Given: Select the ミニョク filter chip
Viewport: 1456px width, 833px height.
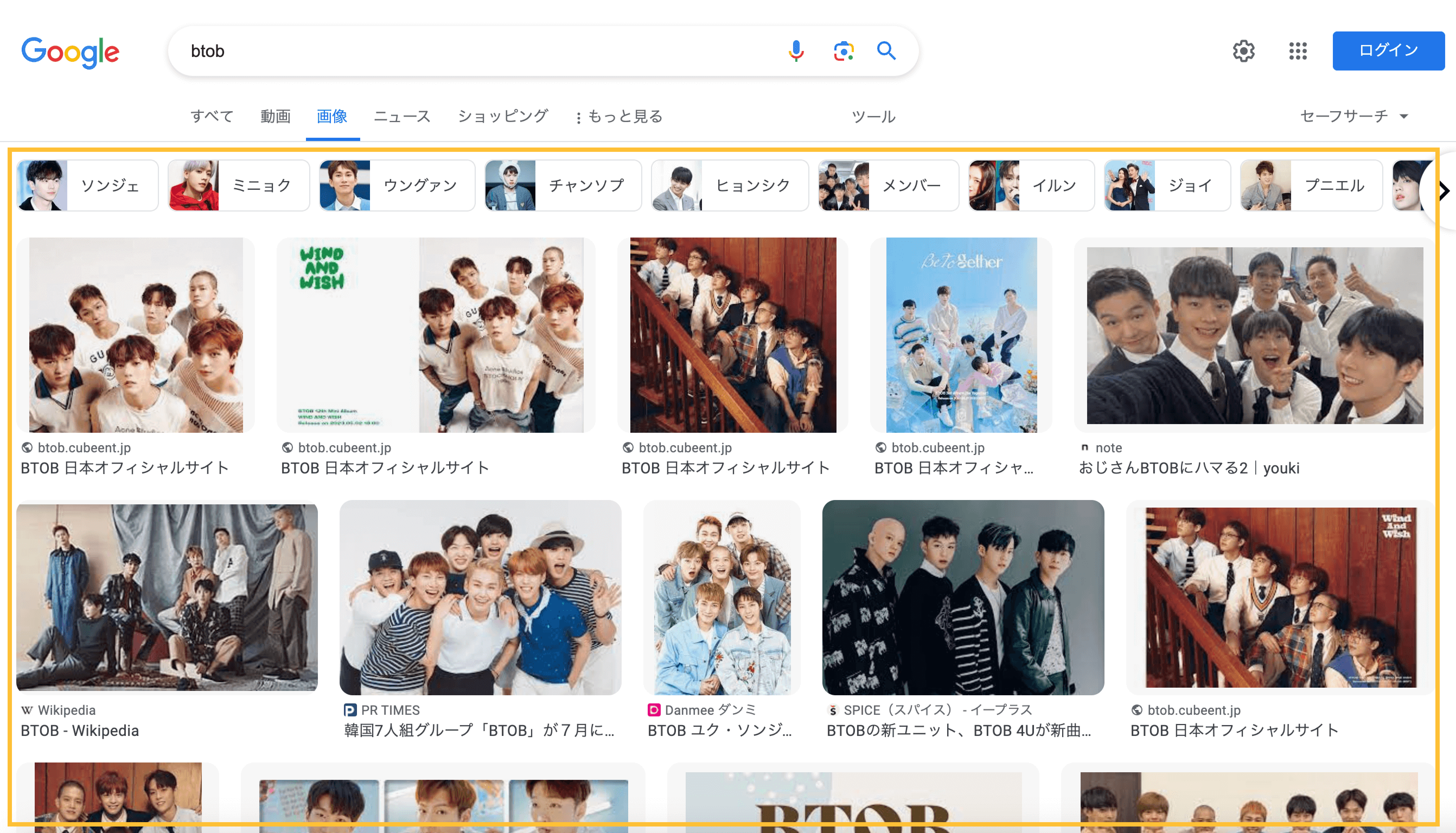Looking at the screenshot, I should point(239,185).
